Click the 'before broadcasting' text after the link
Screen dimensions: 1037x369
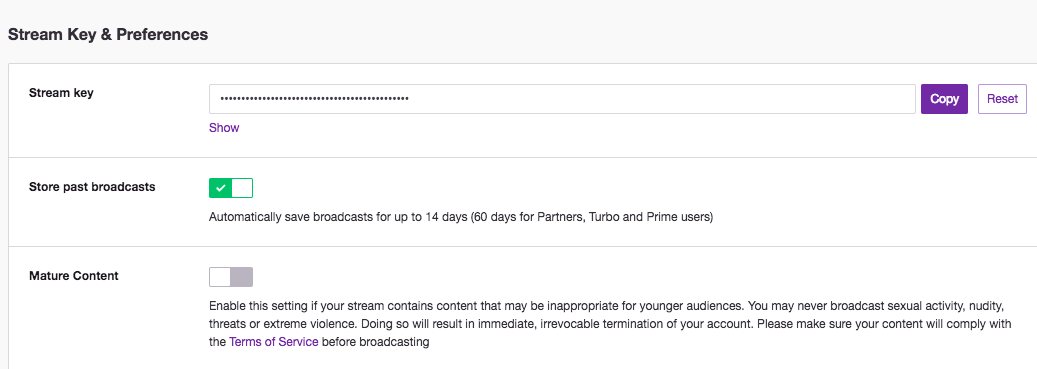coord(376,343)
